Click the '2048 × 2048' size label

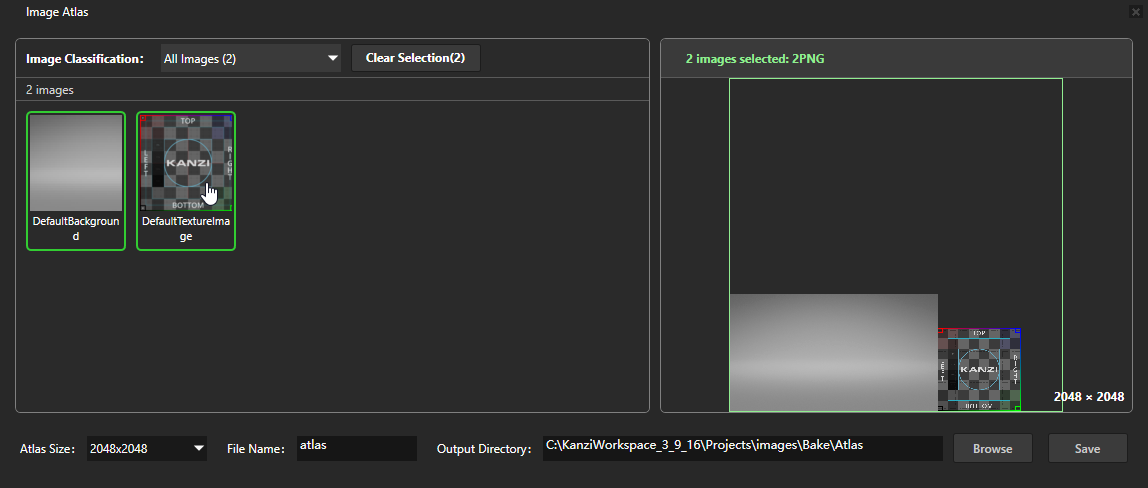click(x=1089, y=397)
